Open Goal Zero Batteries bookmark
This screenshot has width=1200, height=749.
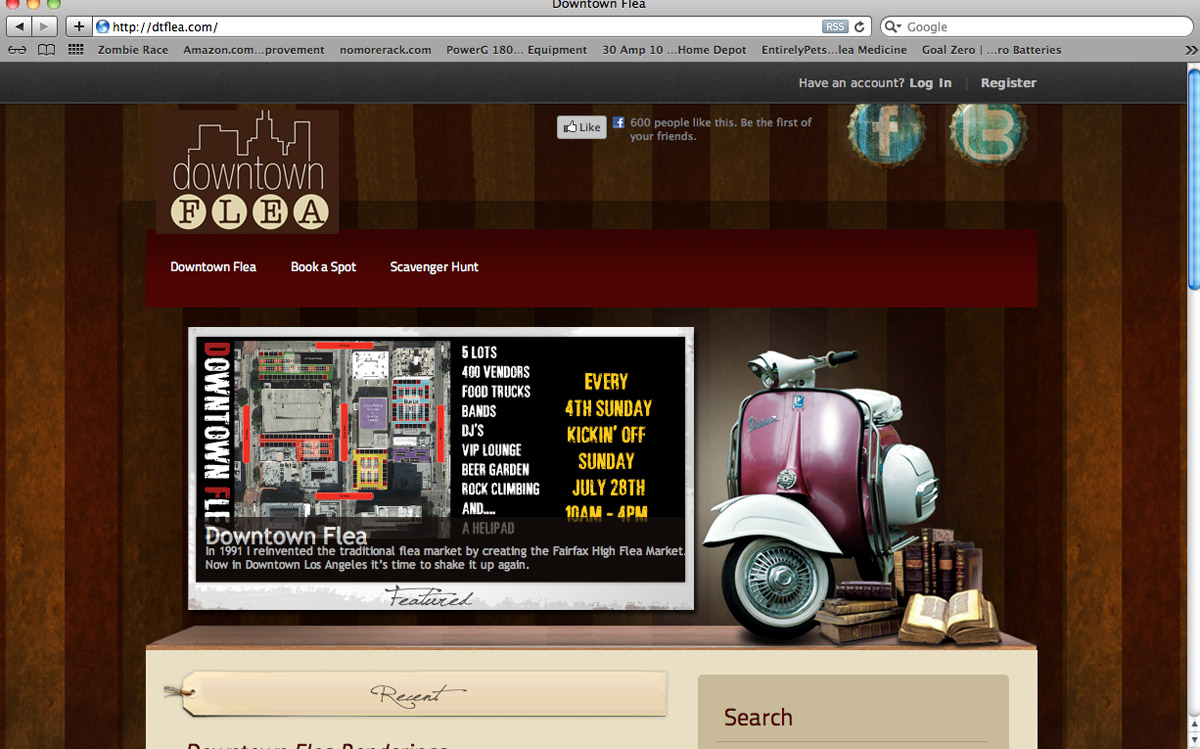[x=991, y=50]
